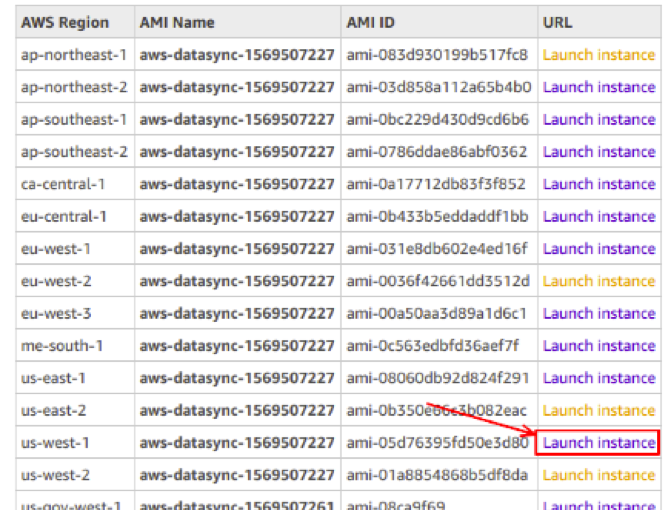Click the AMI Name column header
This screenshot has width=666, height=510.
point(237,22)
